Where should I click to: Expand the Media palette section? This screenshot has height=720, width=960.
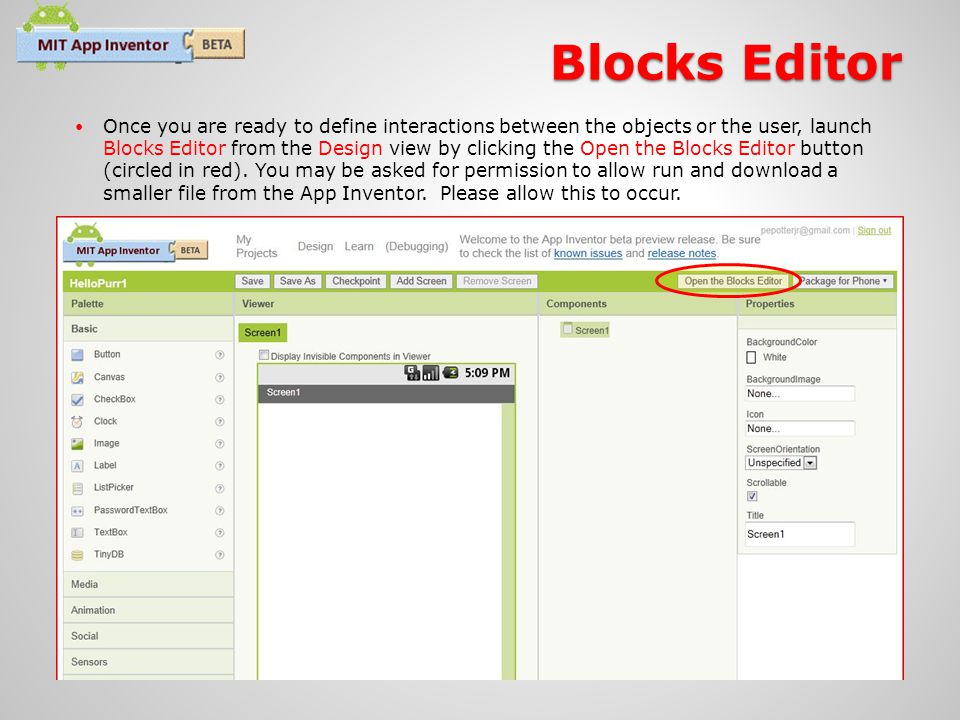[x=148, y=584]
